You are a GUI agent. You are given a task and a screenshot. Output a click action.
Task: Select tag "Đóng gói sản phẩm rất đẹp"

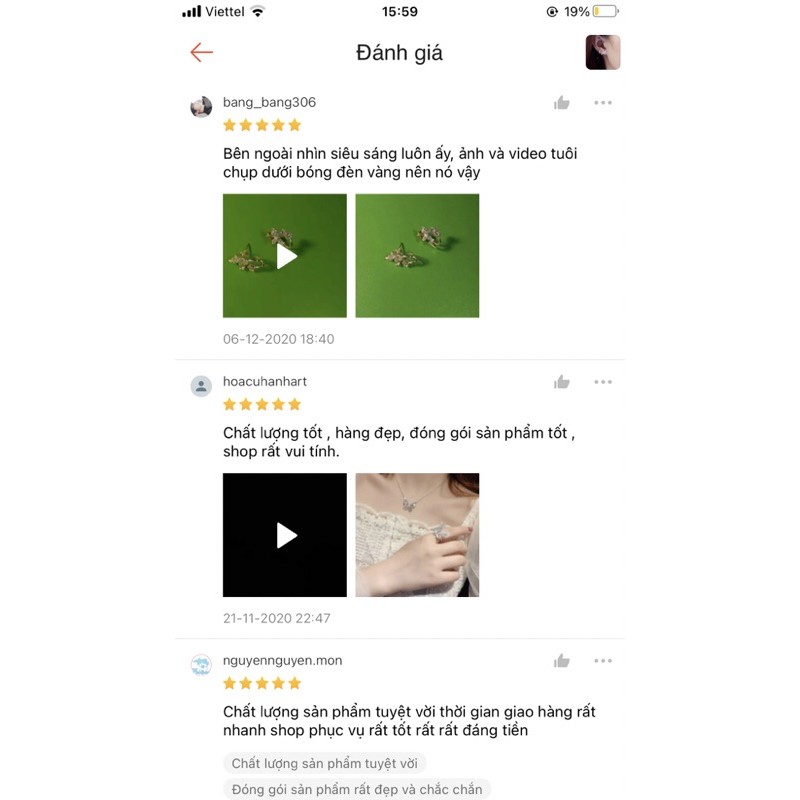(x=357, y=789)
